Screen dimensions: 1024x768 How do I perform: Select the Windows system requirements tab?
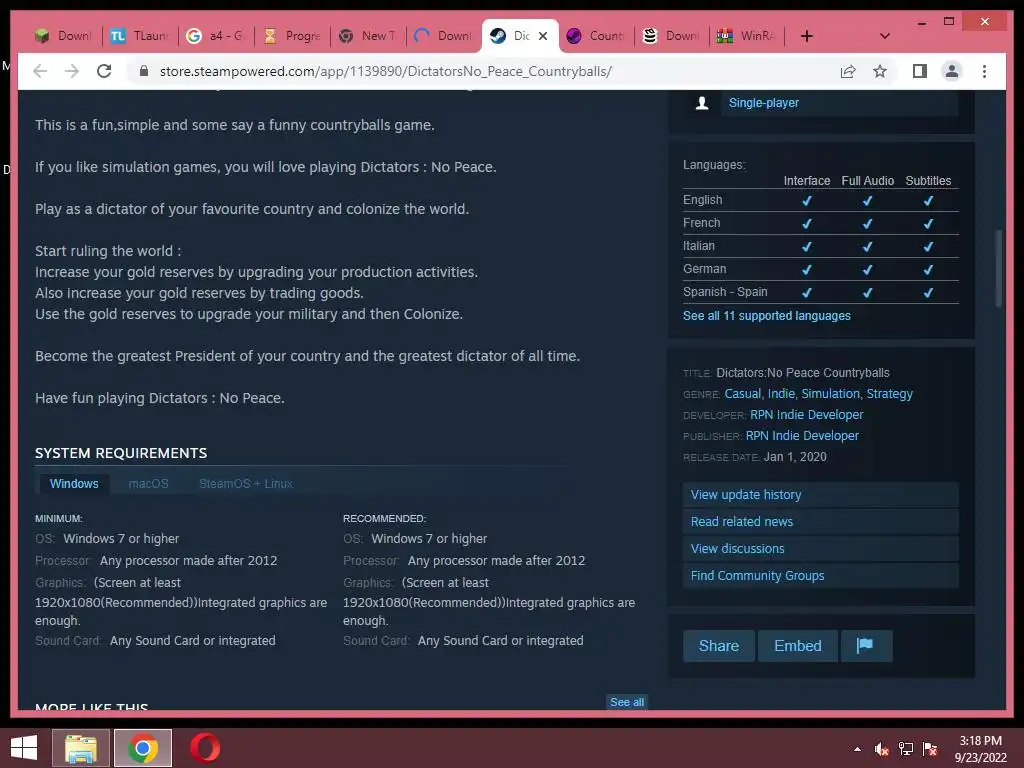pos(74,484)
